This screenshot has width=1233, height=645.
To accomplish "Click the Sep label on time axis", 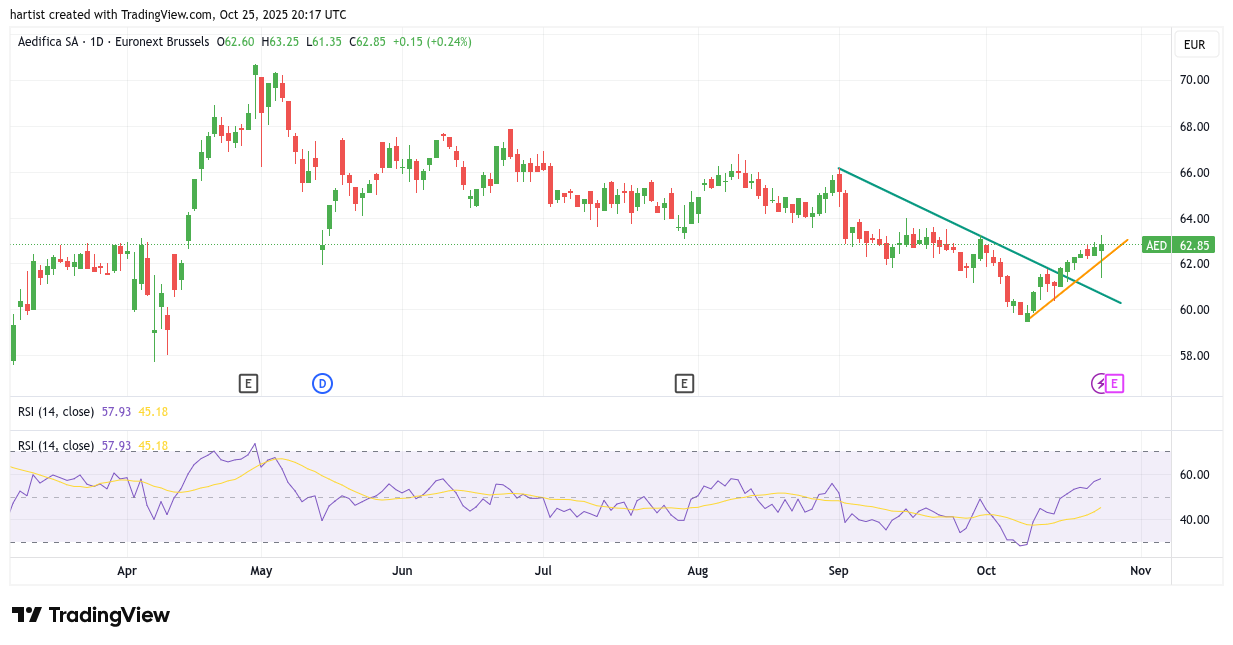I will pos(839,571).
